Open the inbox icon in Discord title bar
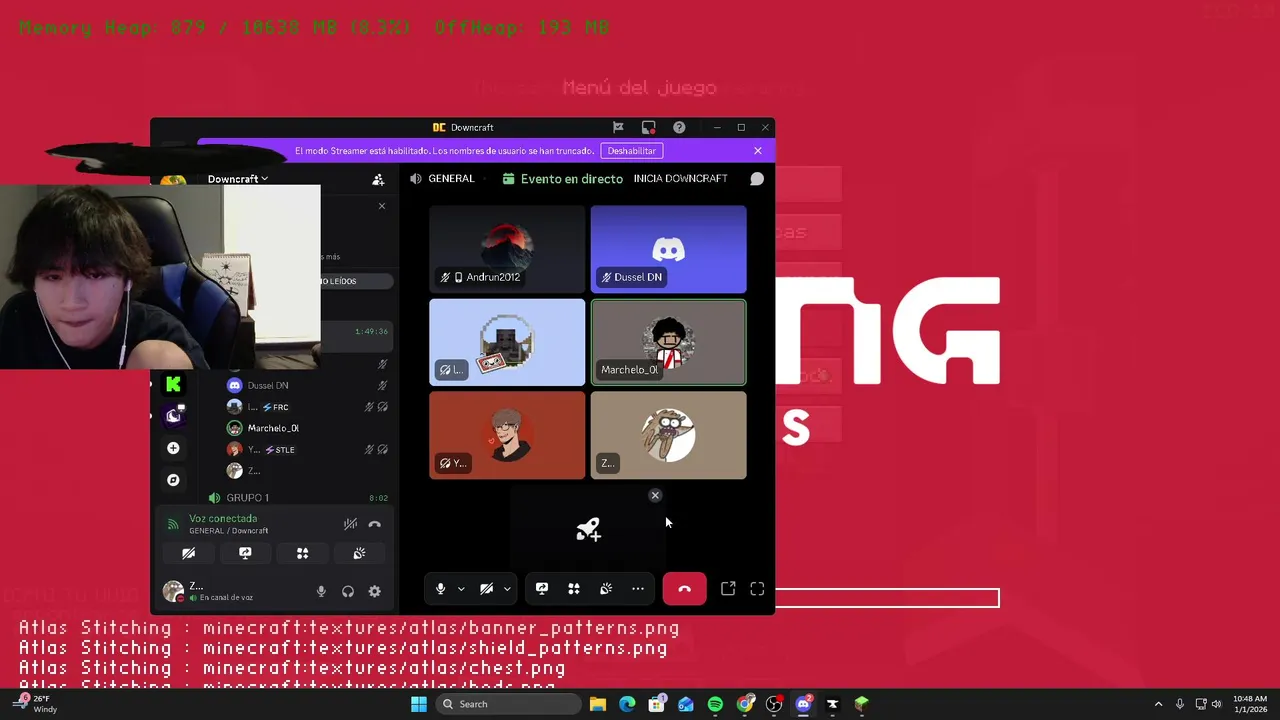The image size is (1280, 720). tap(649, 127)
